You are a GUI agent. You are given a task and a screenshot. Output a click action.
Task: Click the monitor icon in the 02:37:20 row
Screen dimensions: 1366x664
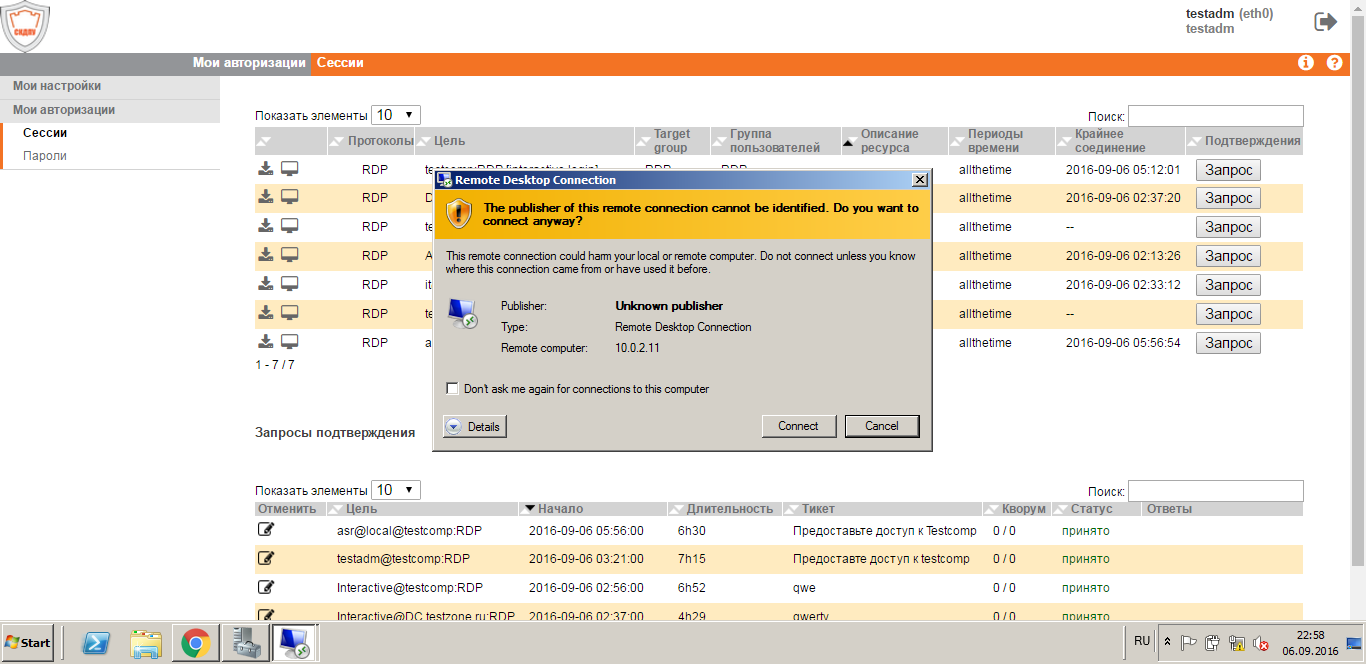coord(290,197)
